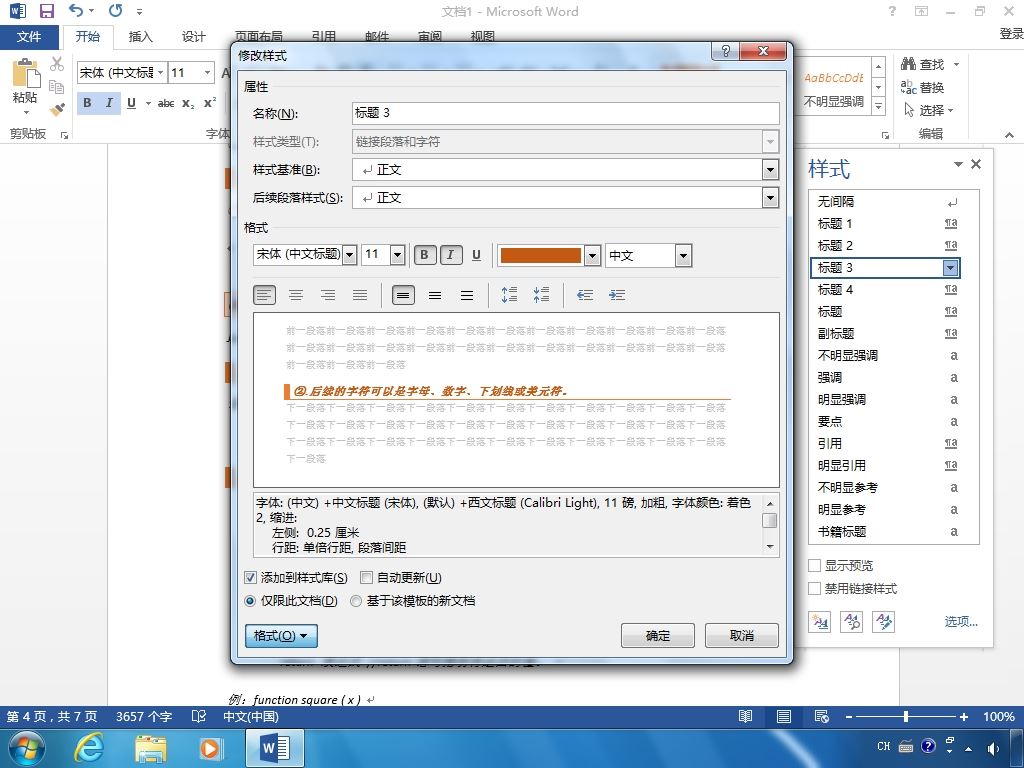Click the ribbon Bold icon
Screen dimensions: 1024x768
click(88, 103)
